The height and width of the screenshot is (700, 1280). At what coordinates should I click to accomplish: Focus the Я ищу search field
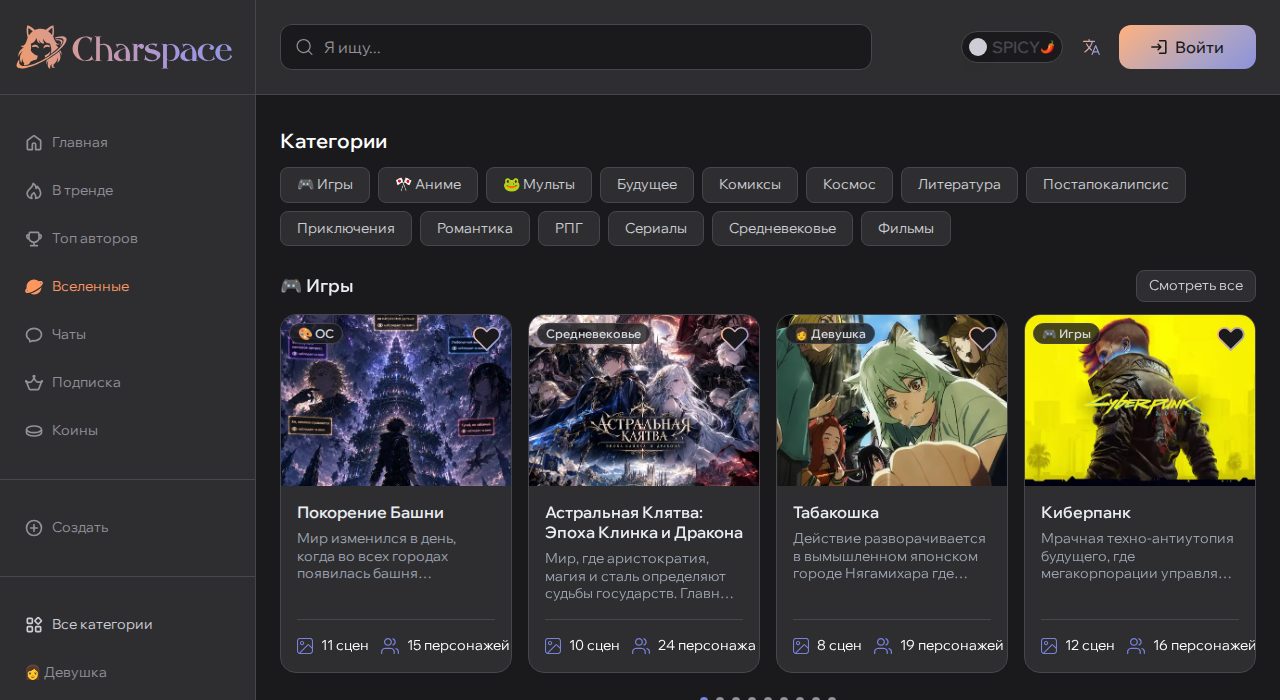click(576, 47)
